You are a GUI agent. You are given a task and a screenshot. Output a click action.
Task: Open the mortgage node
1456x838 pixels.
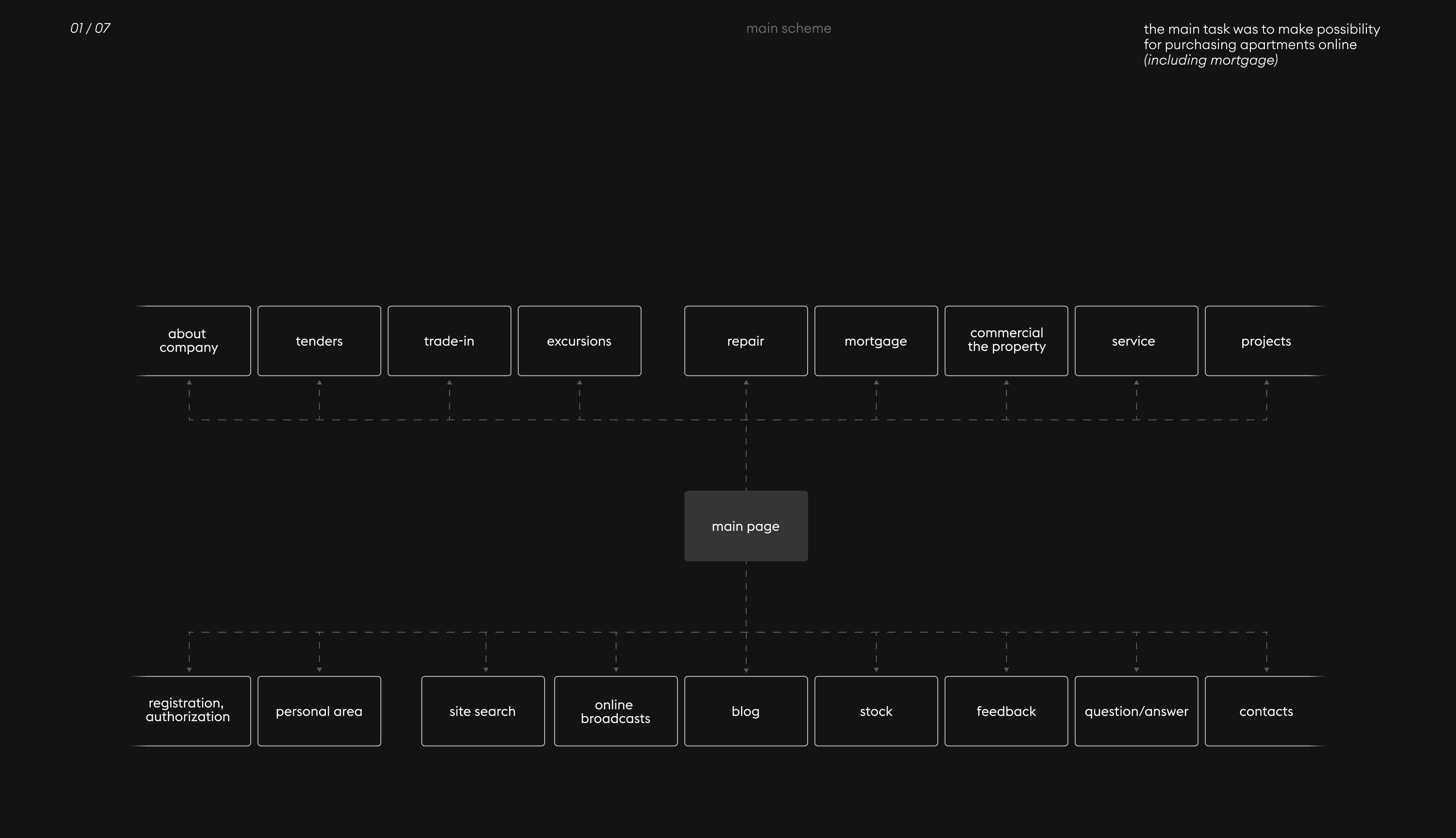click(876, 341)
